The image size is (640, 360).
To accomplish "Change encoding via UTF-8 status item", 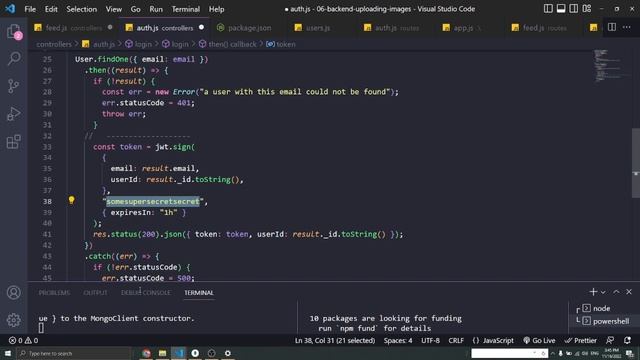I will 430,340.
